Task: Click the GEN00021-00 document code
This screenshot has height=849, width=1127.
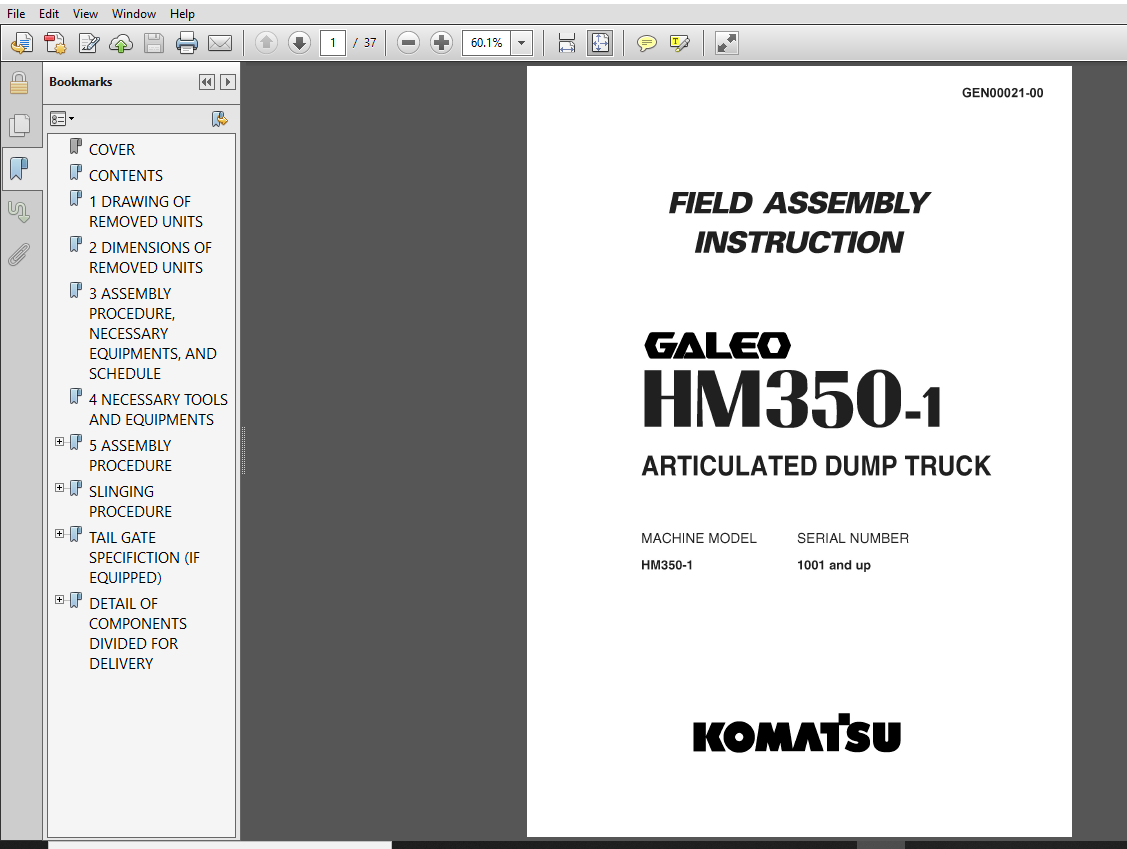Action: (1002, 93)
